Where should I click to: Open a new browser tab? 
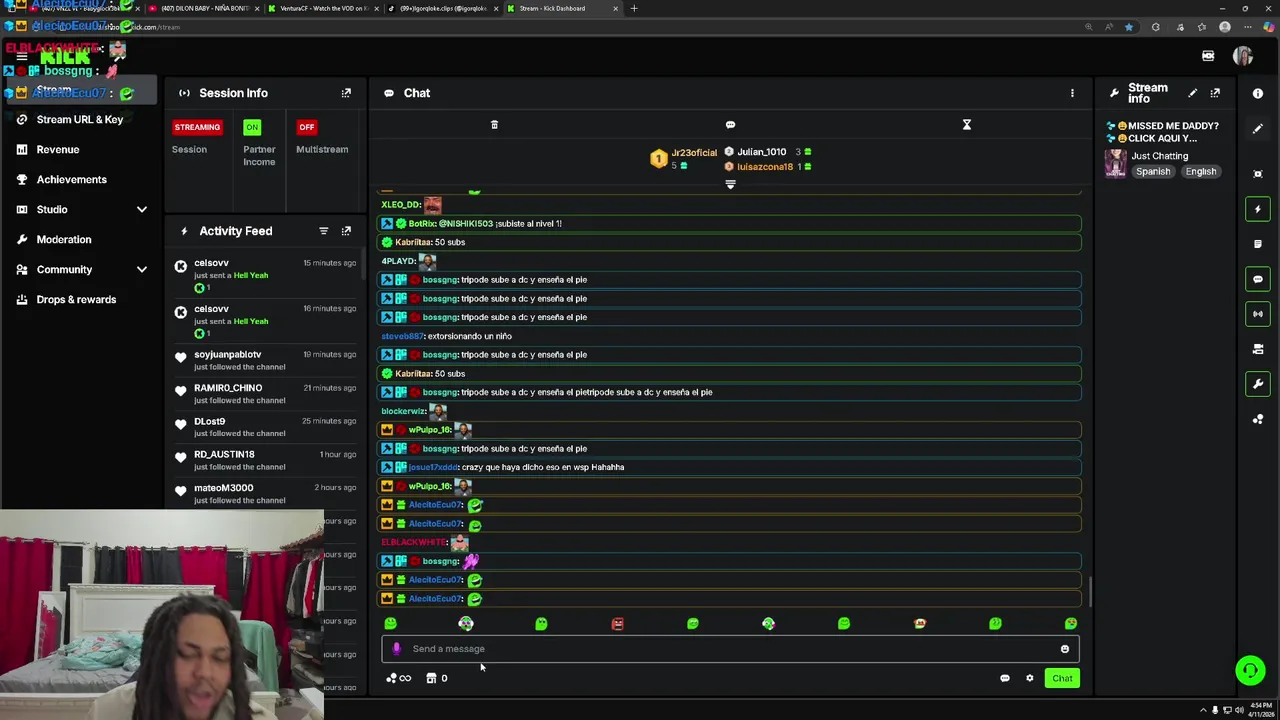(x=633, y=8)
